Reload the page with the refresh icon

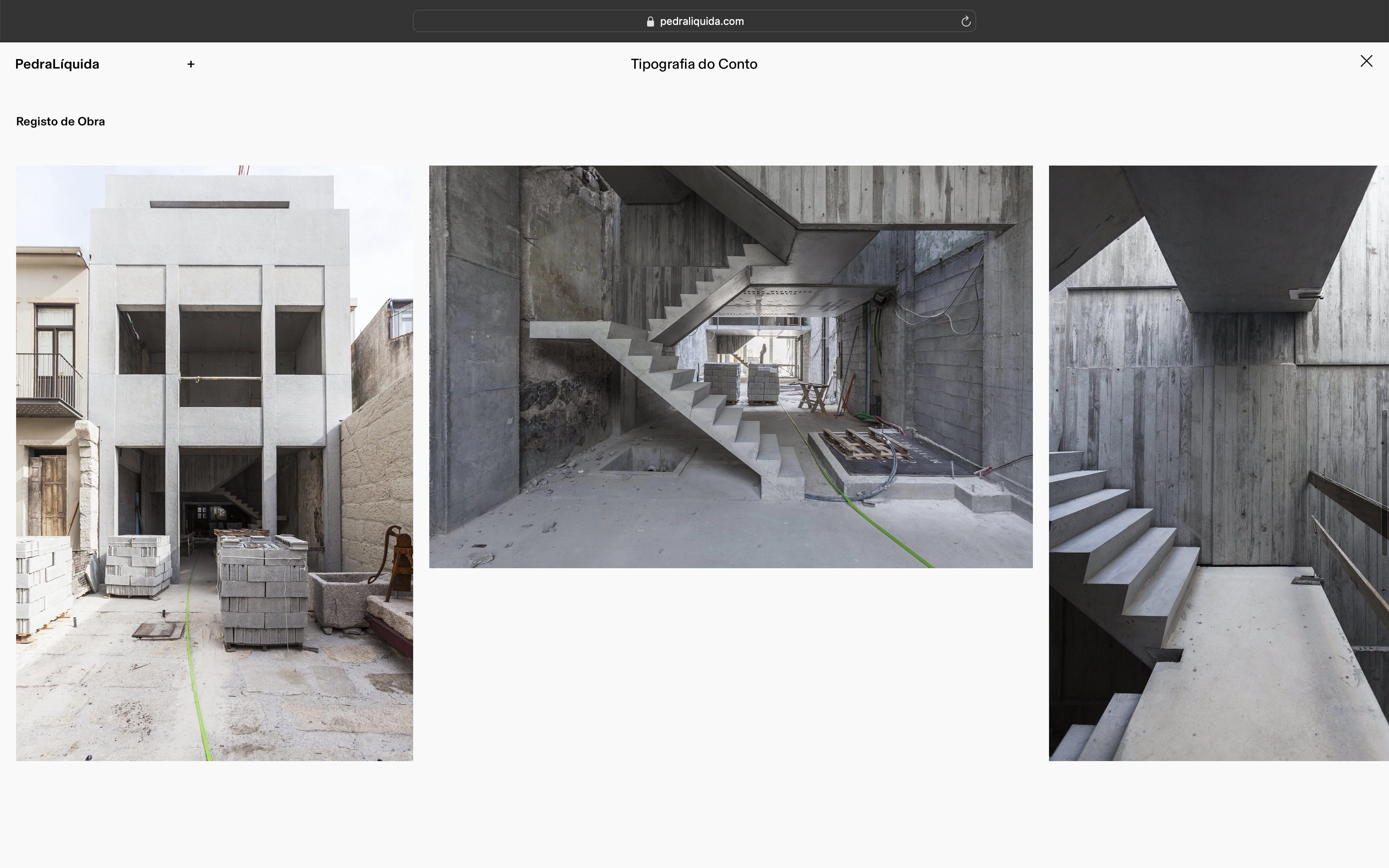(965, 21)
